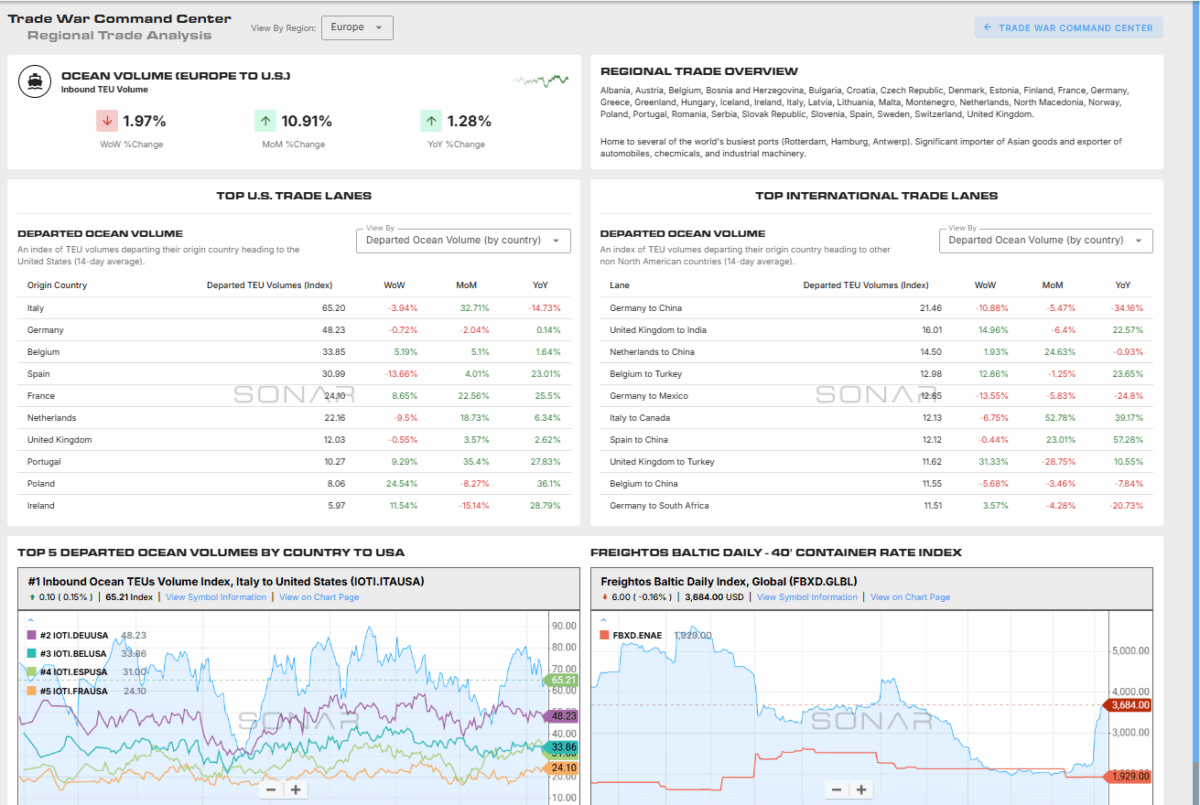Screen dimensions: 1200x805
Task: Zoom out on the Italy ocean volume chart
Action: tap(270, 789)
